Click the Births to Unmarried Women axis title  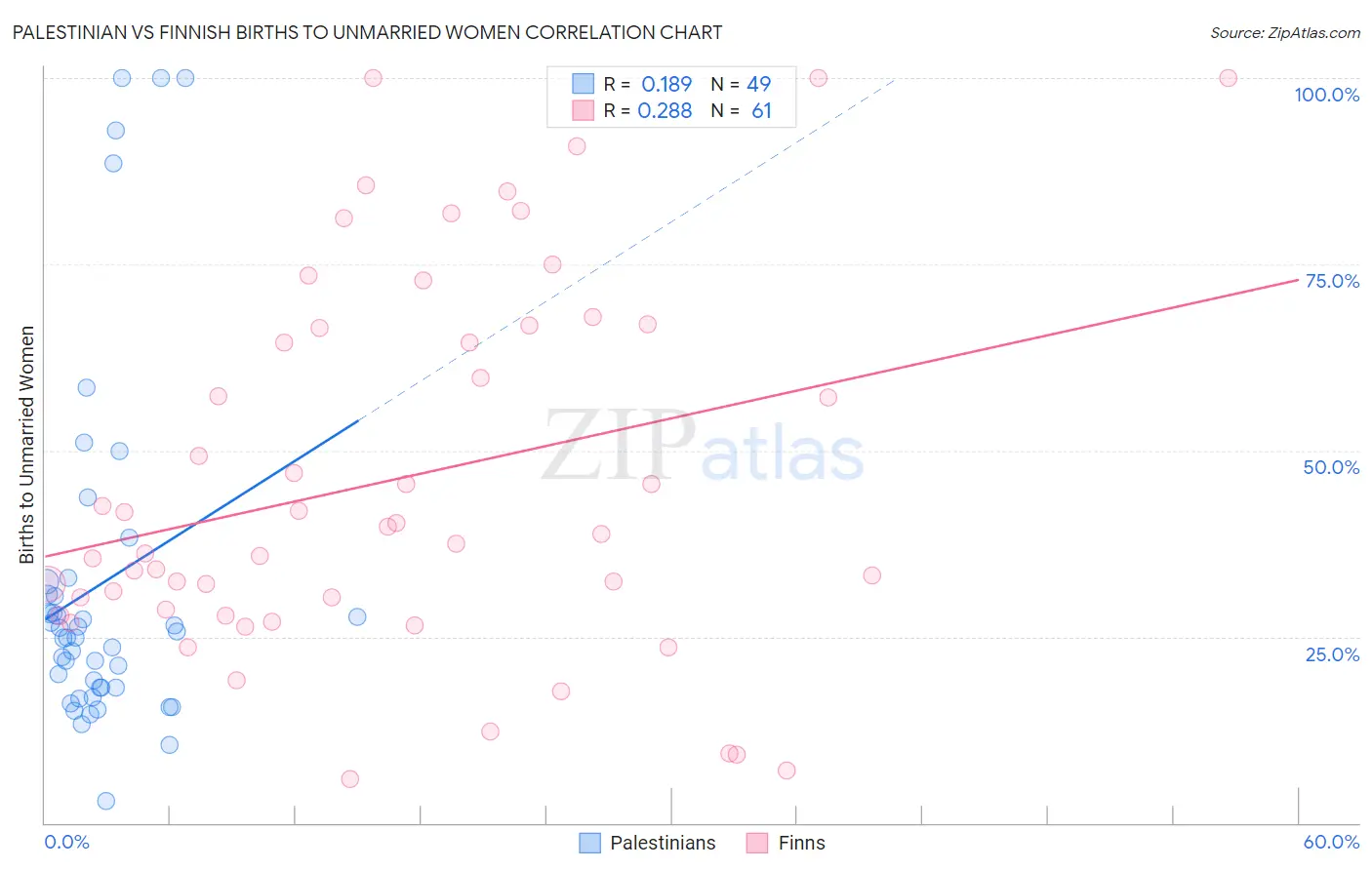point(27,445)
